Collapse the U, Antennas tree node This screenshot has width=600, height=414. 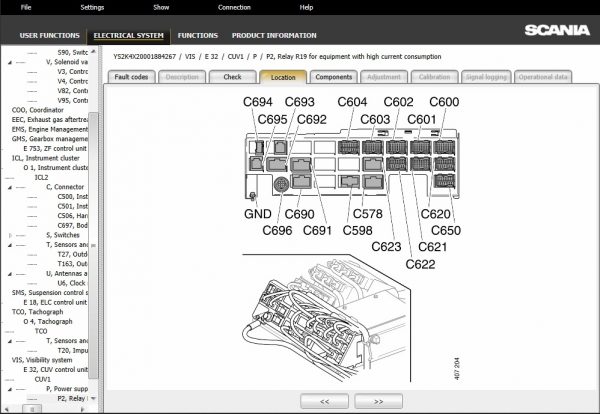pyautogui.click(x=10, y=274)
